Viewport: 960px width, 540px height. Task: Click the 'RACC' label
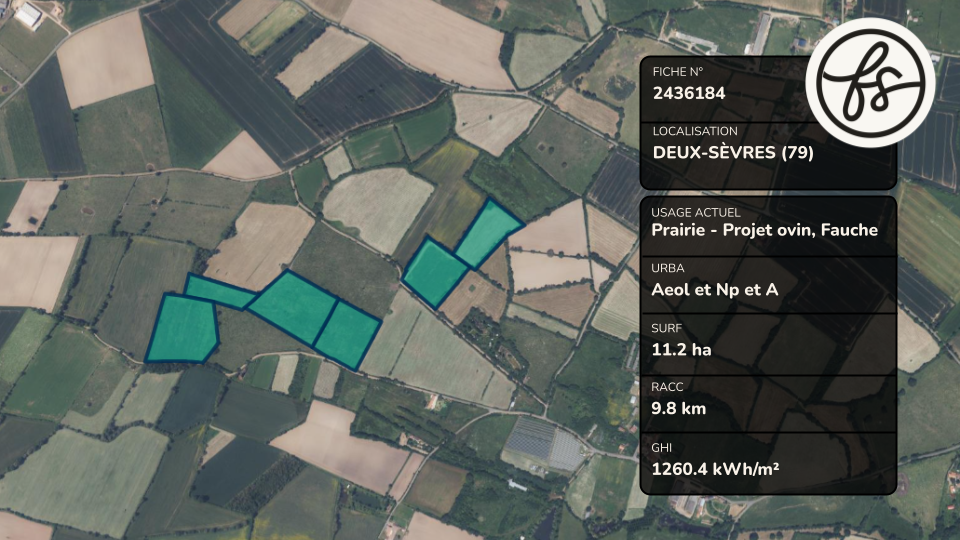tap(667, 387)
